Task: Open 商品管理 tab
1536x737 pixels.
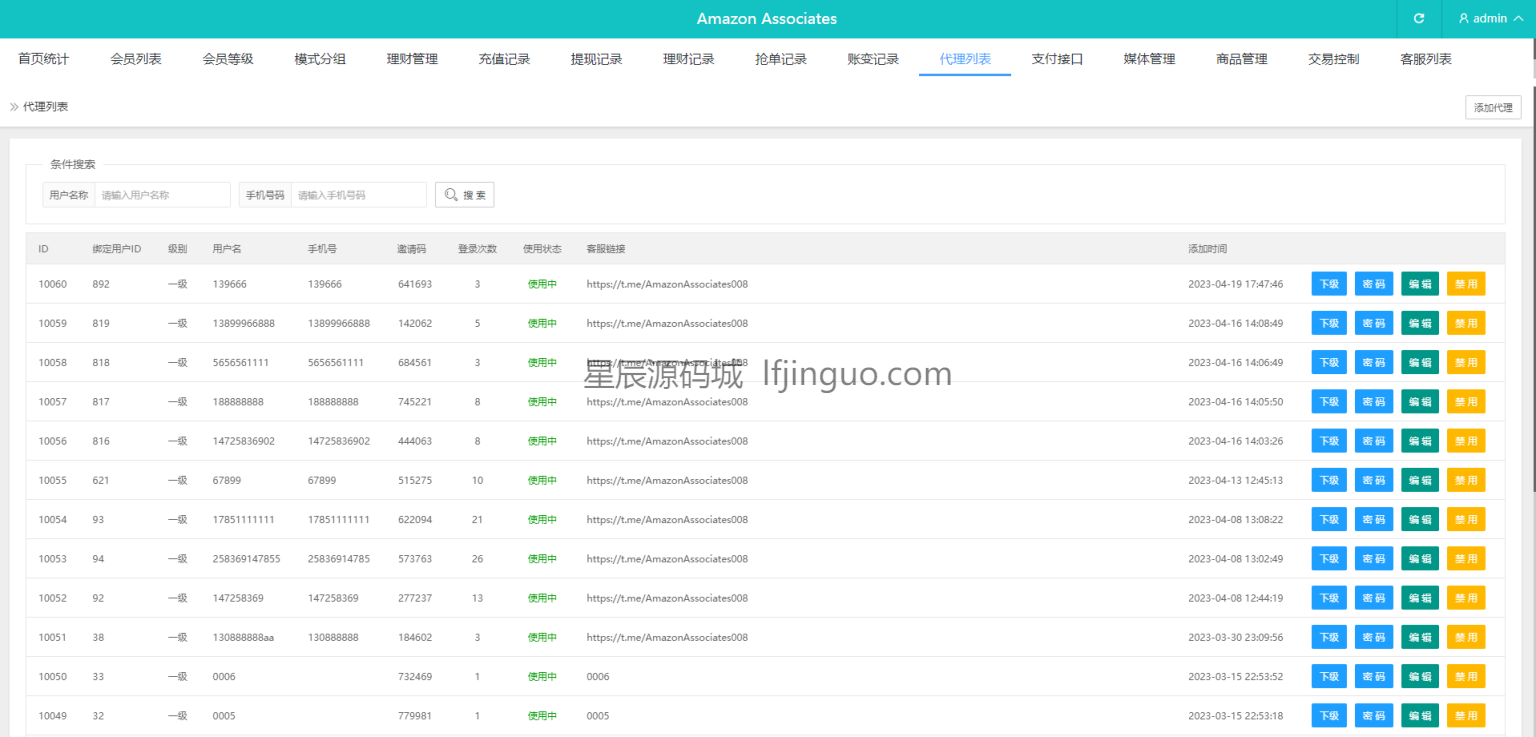Action: pyautogui.click(x=1241, y=59)
